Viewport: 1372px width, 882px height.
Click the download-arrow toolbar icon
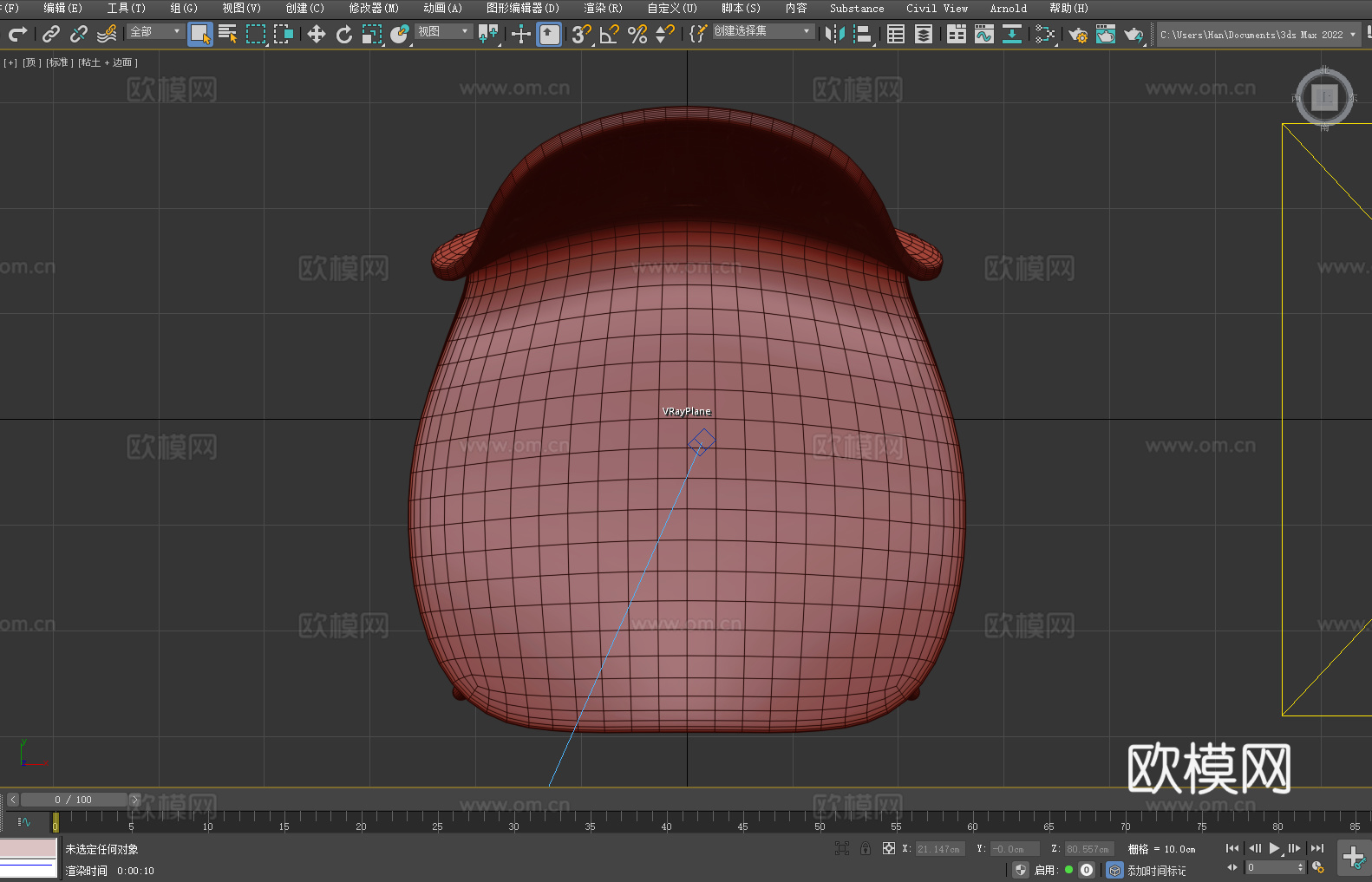1012,34
